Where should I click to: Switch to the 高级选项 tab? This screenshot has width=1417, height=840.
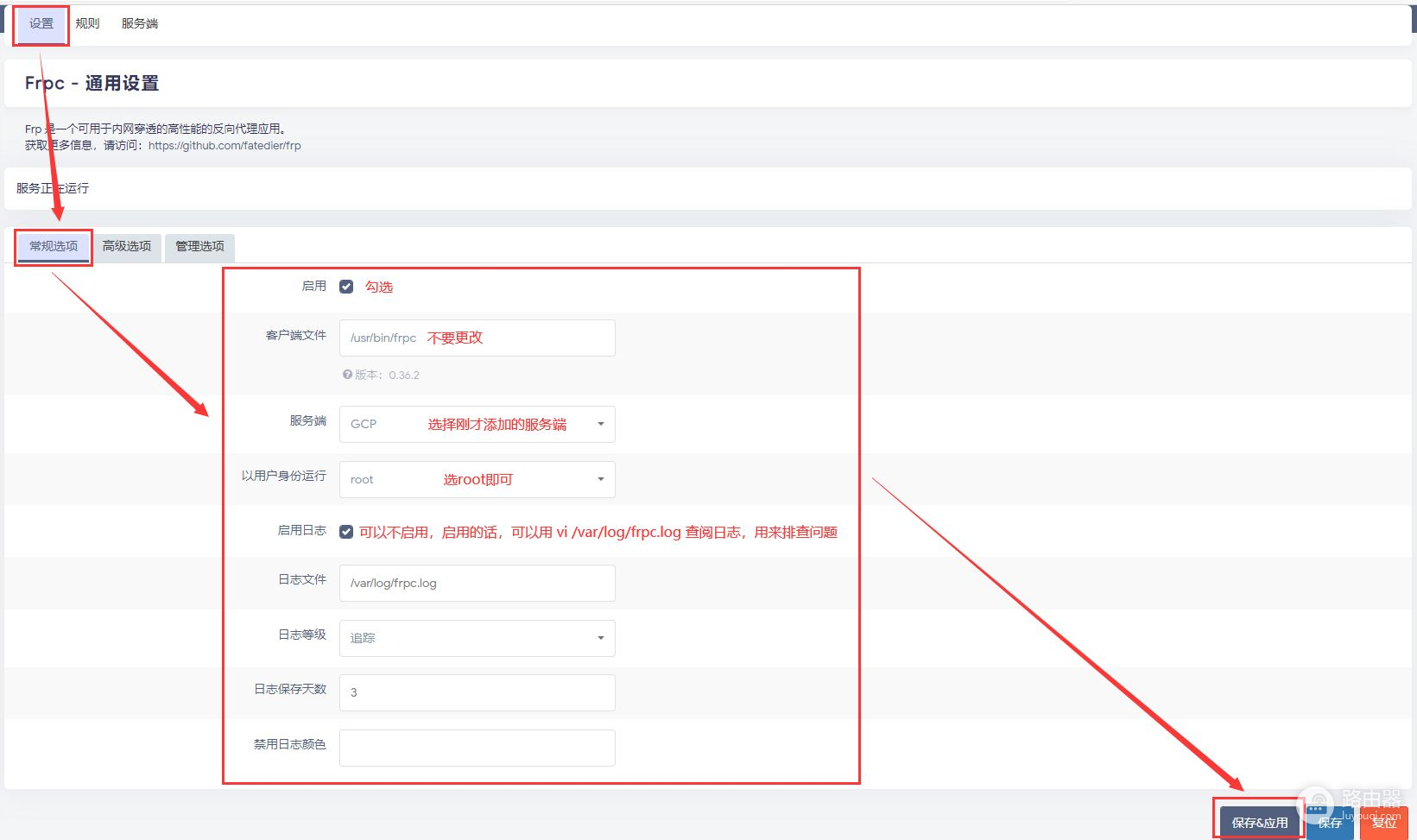(127, 247)
